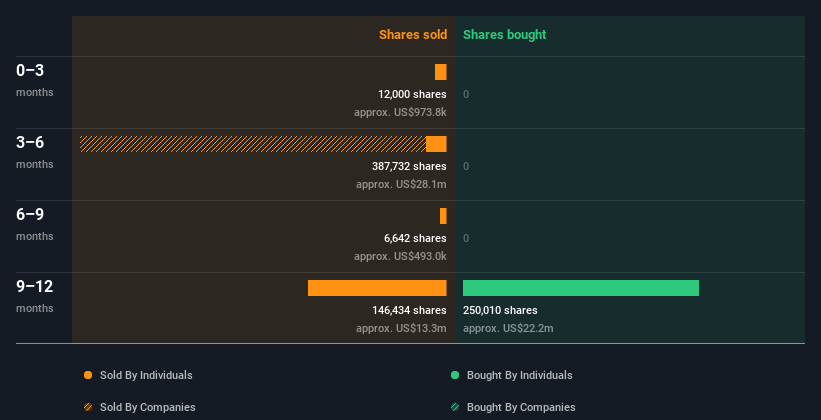Click the 250,010 shares value
821x420 pixels.
click(x=500, y=310)
